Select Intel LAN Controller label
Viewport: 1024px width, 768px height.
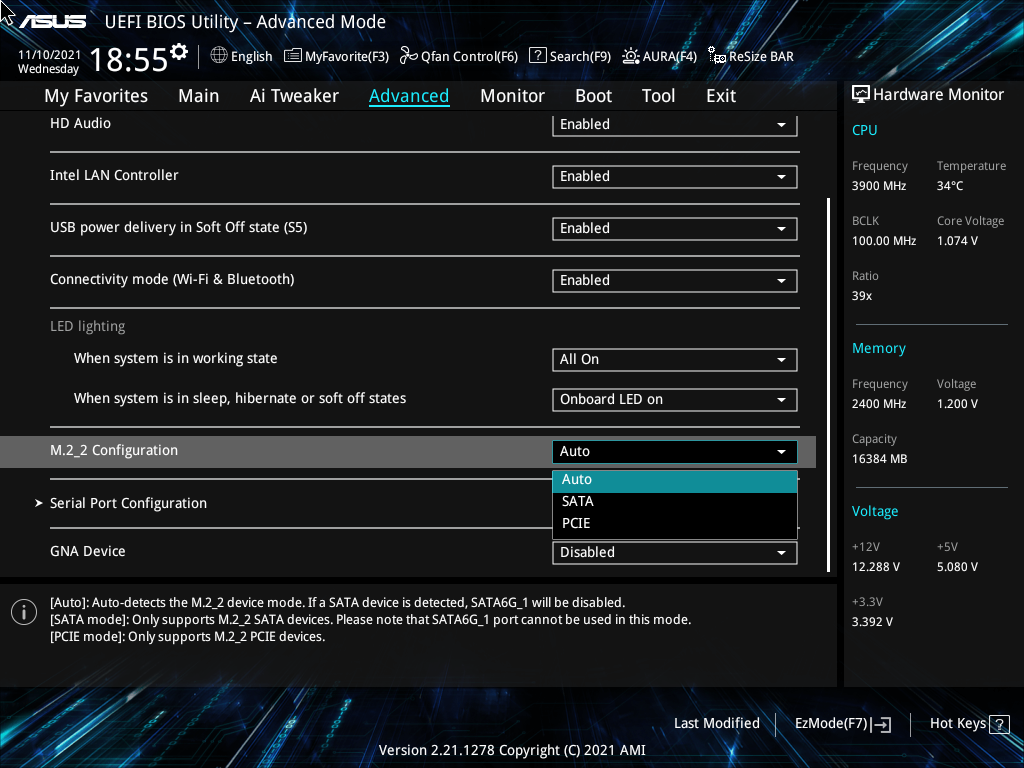pos(114,175)
